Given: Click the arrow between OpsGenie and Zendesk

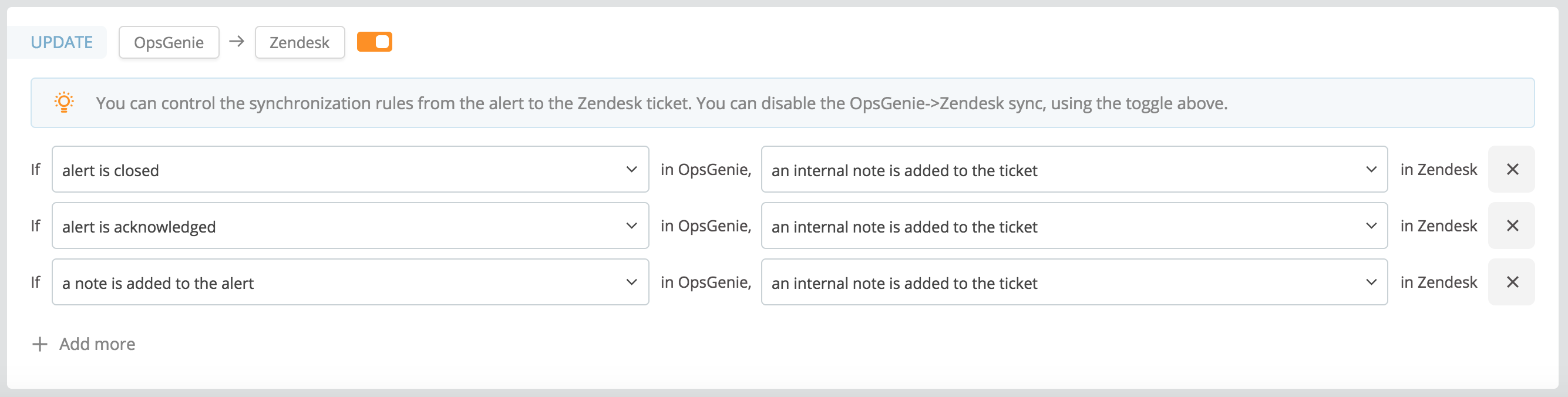Looking at the screenshot, I should point(237,42).
